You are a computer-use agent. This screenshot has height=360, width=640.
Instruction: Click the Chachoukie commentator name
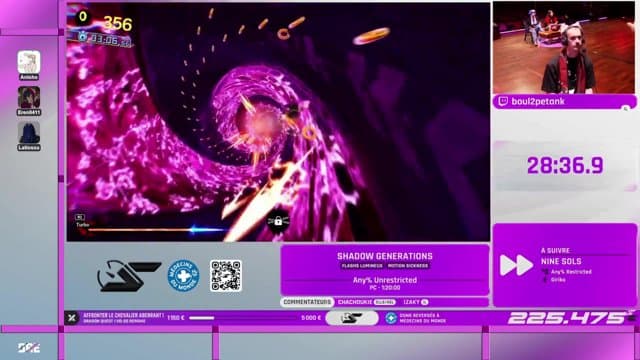coord(355,302)
